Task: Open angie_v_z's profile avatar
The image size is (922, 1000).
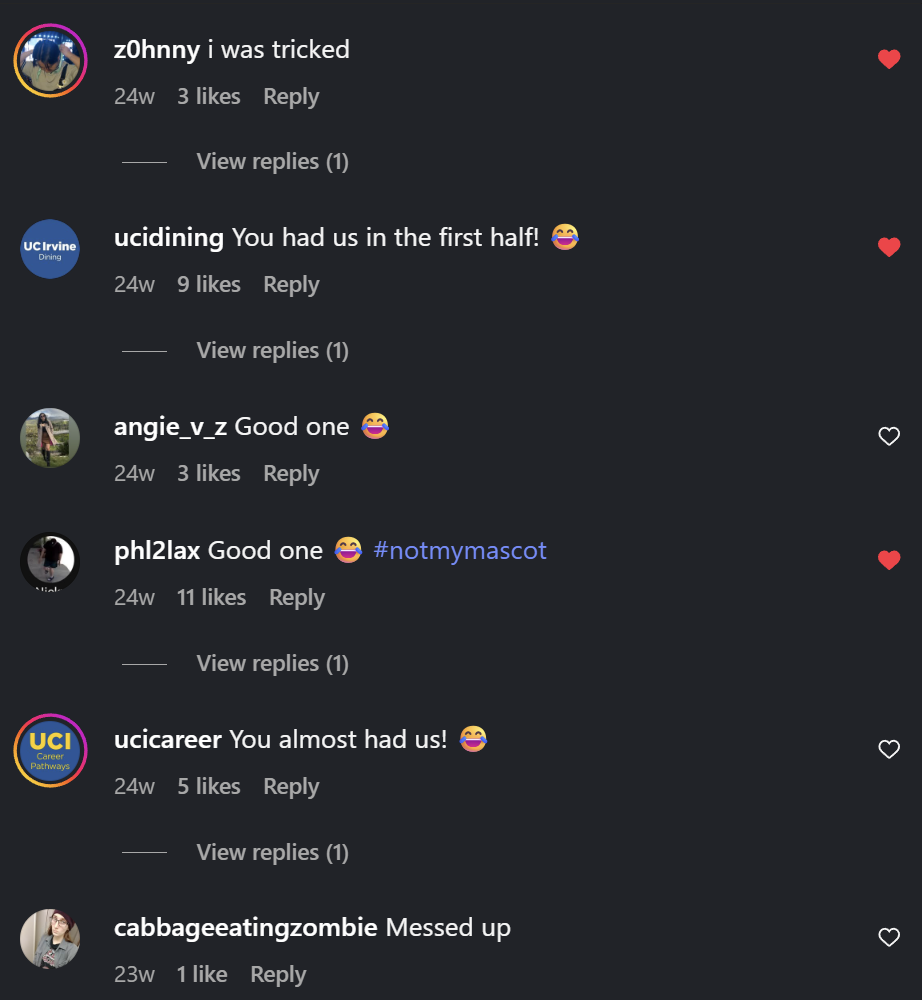Action: [50, 438]
